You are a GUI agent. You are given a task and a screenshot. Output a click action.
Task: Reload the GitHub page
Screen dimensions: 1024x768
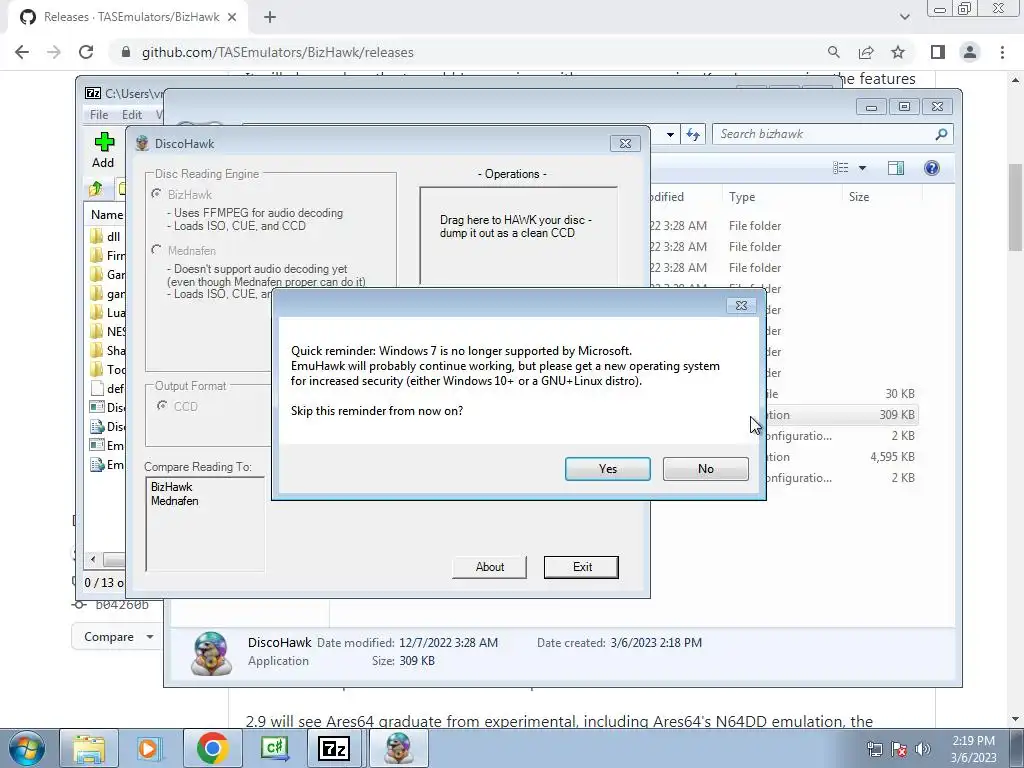coord(86,52)
